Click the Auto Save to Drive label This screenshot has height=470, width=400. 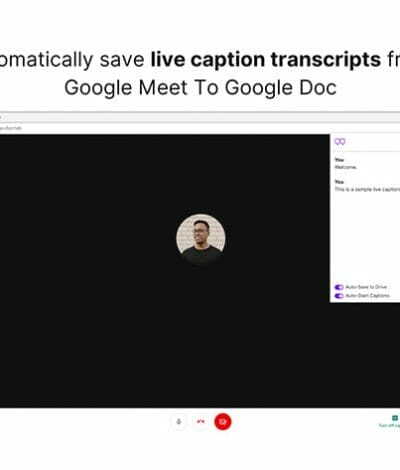coord(366,287)
